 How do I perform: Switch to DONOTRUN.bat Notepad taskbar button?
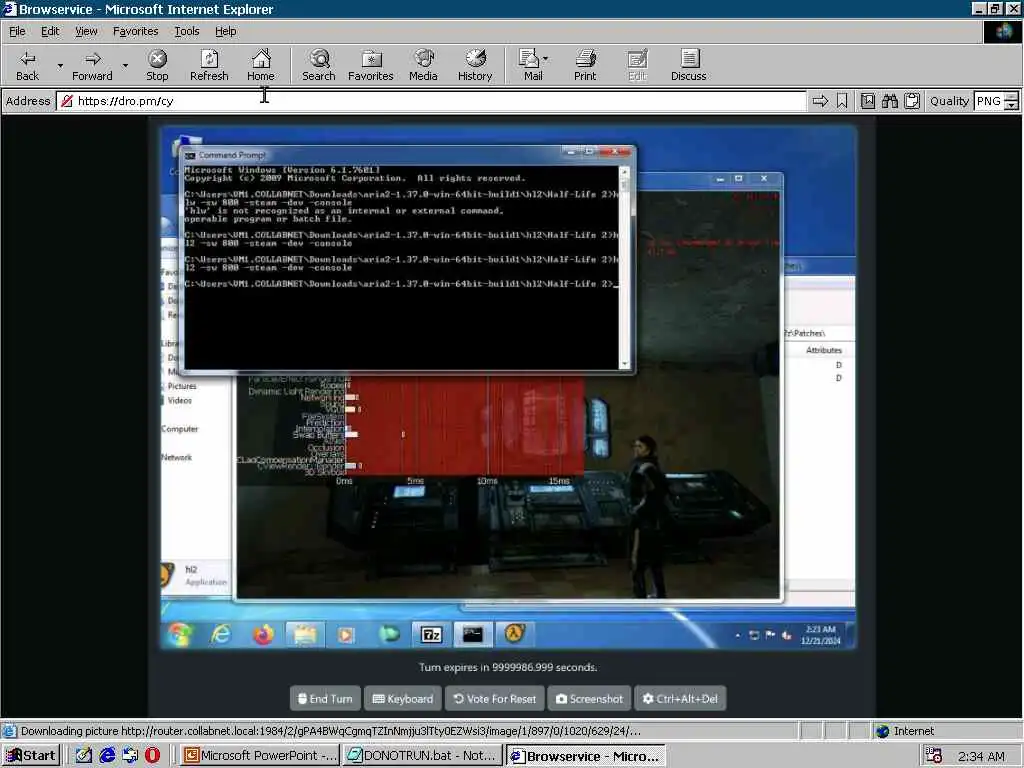(x=423, y=756)
